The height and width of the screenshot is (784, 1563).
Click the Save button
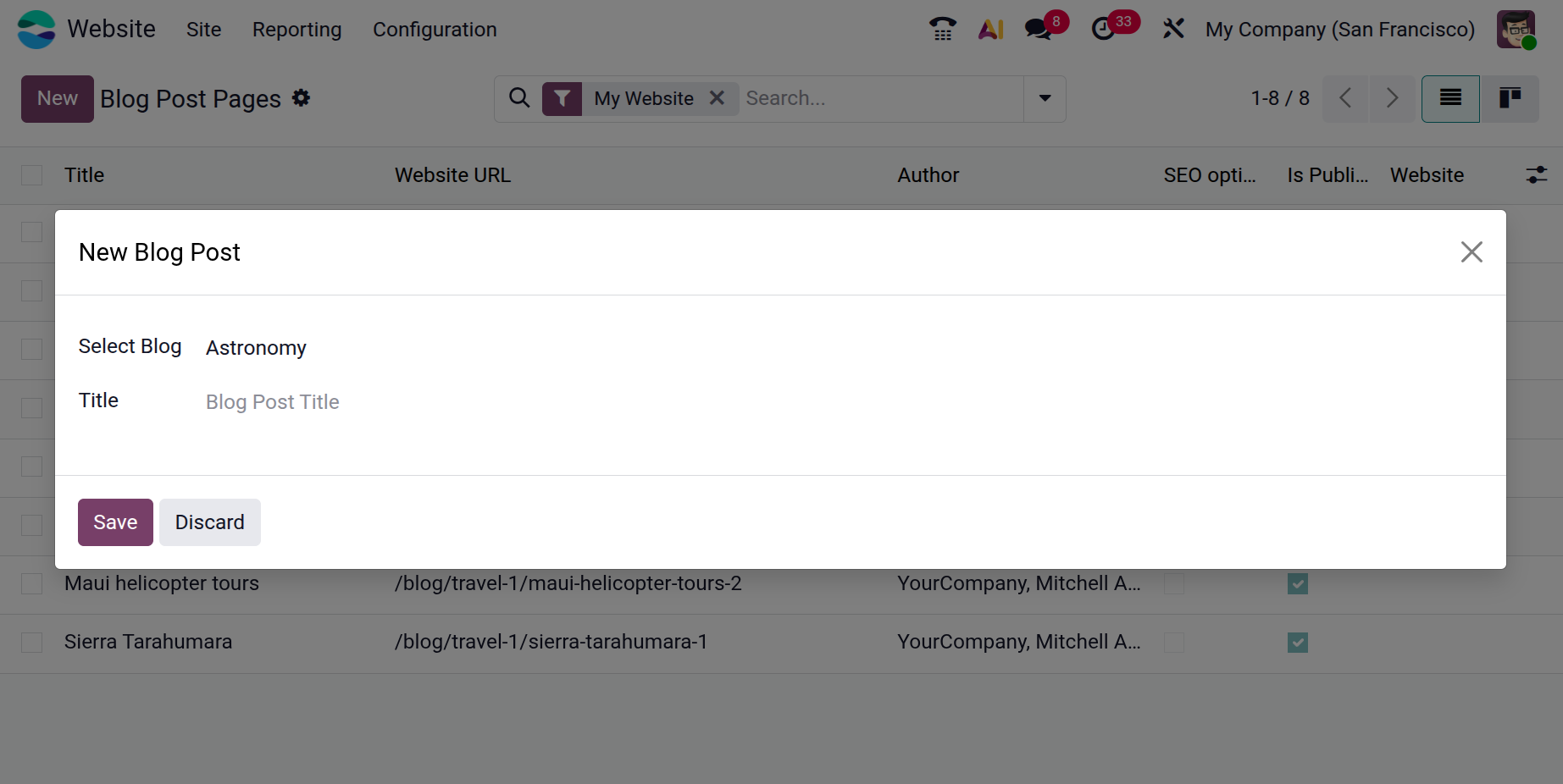point(115,522)
